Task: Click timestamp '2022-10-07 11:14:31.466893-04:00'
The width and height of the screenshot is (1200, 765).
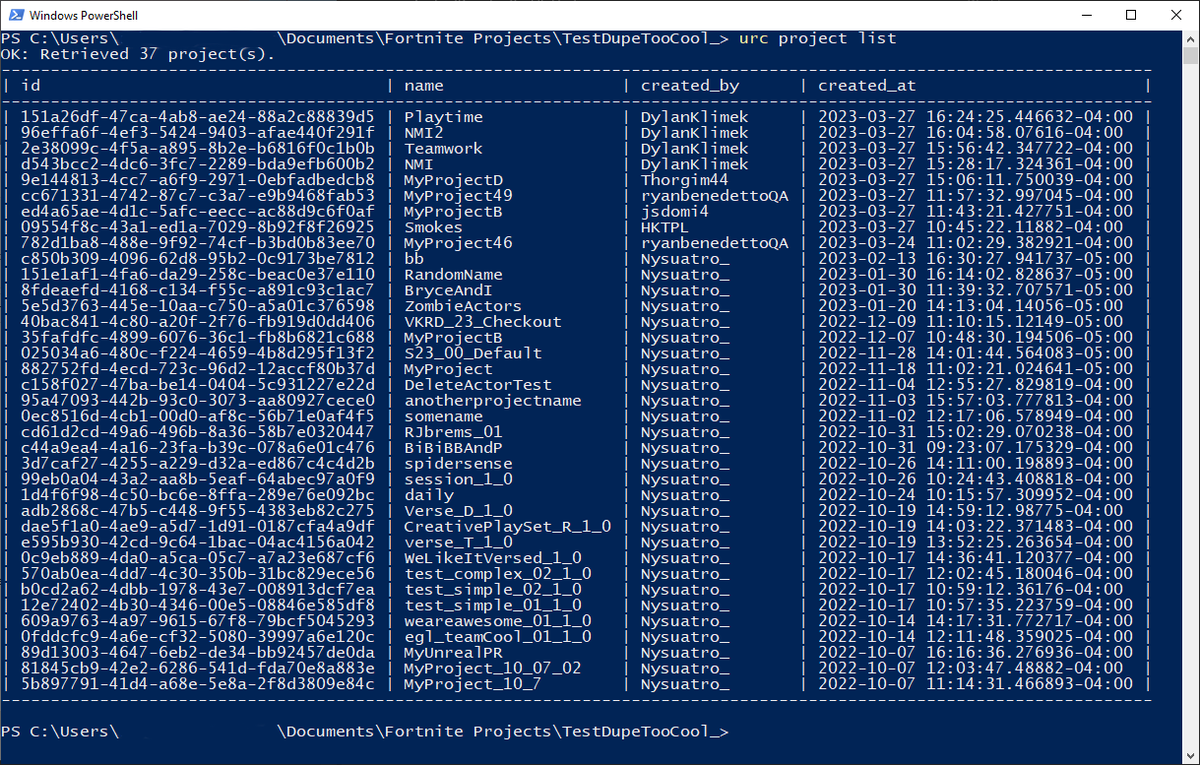Action: [976, 684]
